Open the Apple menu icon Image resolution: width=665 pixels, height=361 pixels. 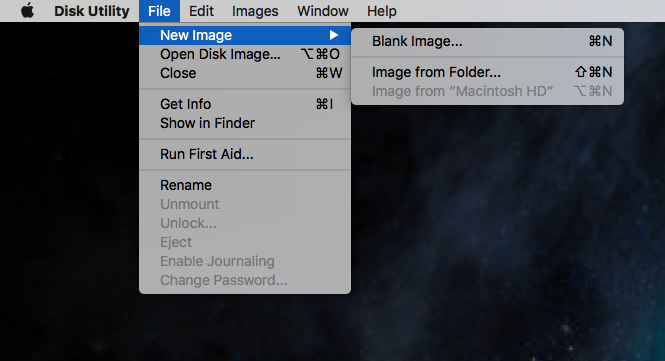pyautogui.click(x=28, y=11)
